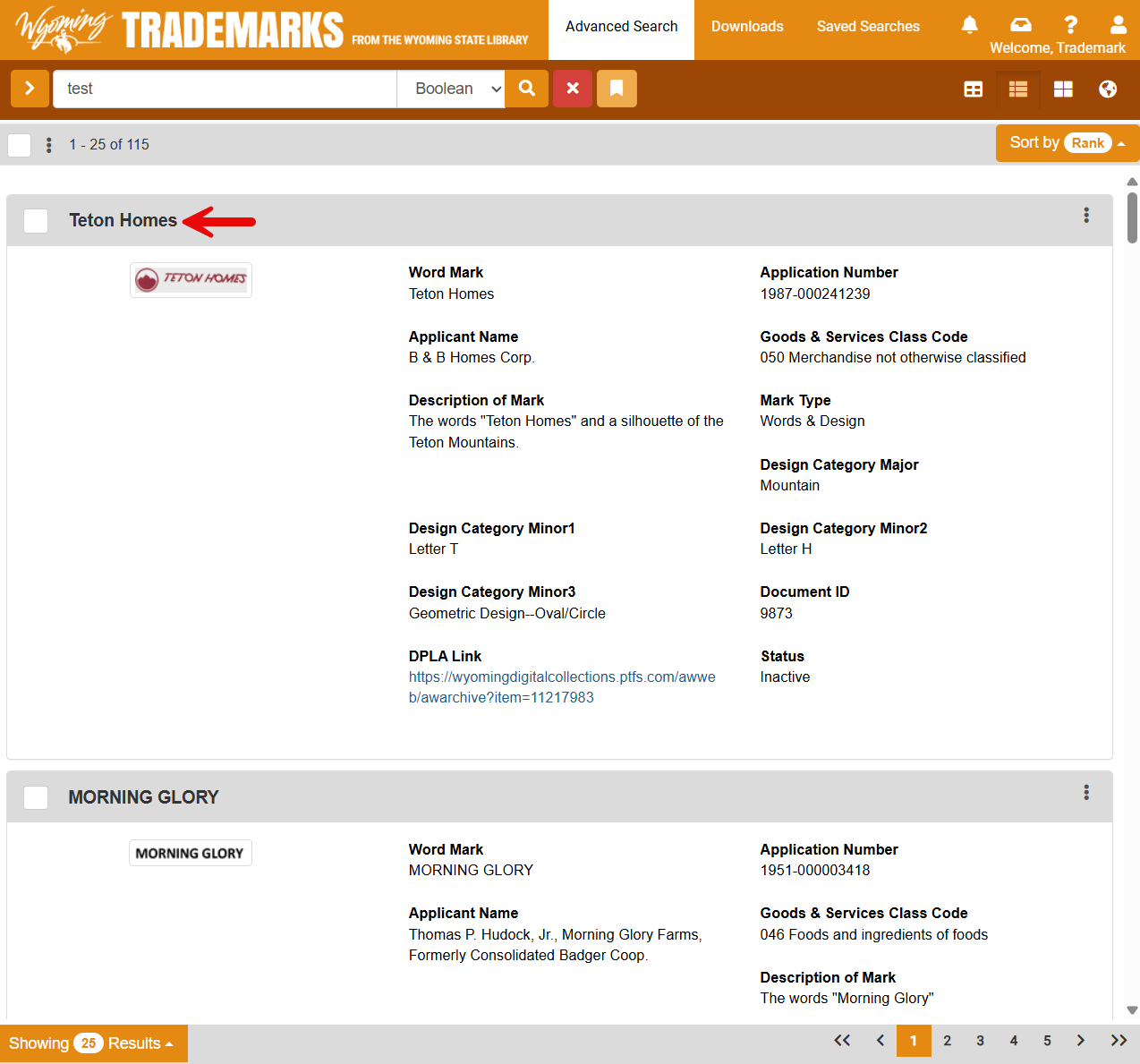This screenshot has height=1064, width=1140.
Task: Open the Sort by Rank dropdown
Action: click(x=1068, y=143)
